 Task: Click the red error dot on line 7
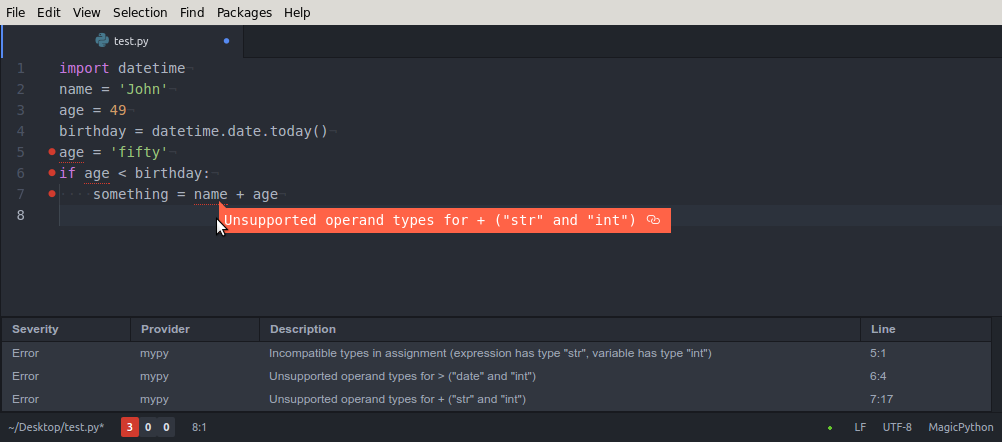(x=52, y=194)
